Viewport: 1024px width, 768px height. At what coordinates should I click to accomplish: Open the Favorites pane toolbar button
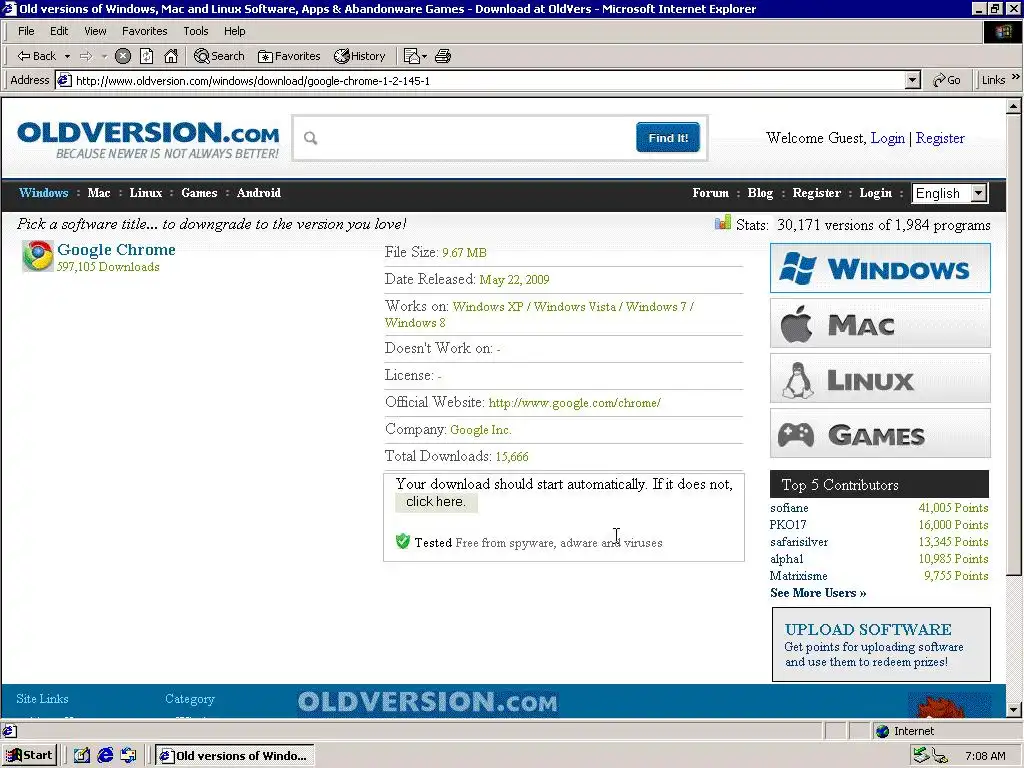pos(289,56)
